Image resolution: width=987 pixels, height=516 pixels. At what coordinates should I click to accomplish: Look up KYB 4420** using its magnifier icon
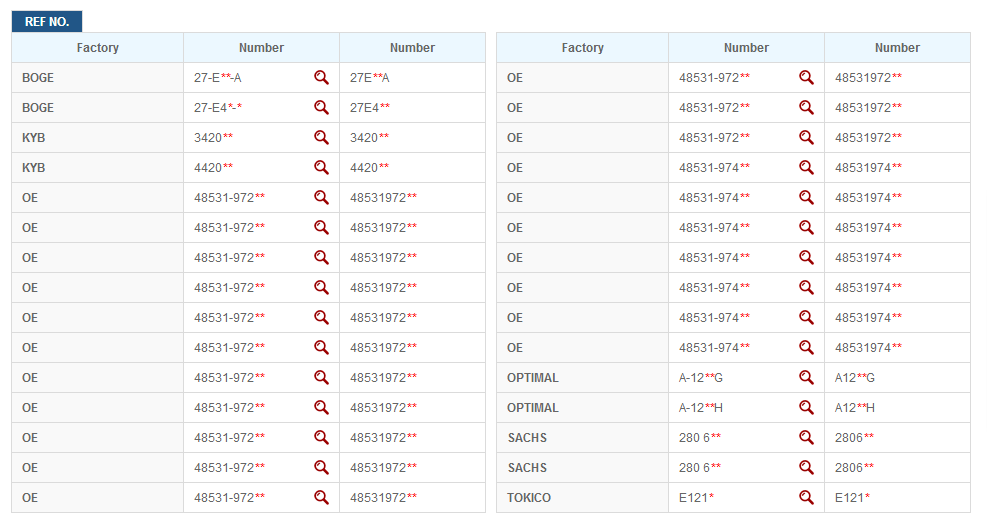321,167
